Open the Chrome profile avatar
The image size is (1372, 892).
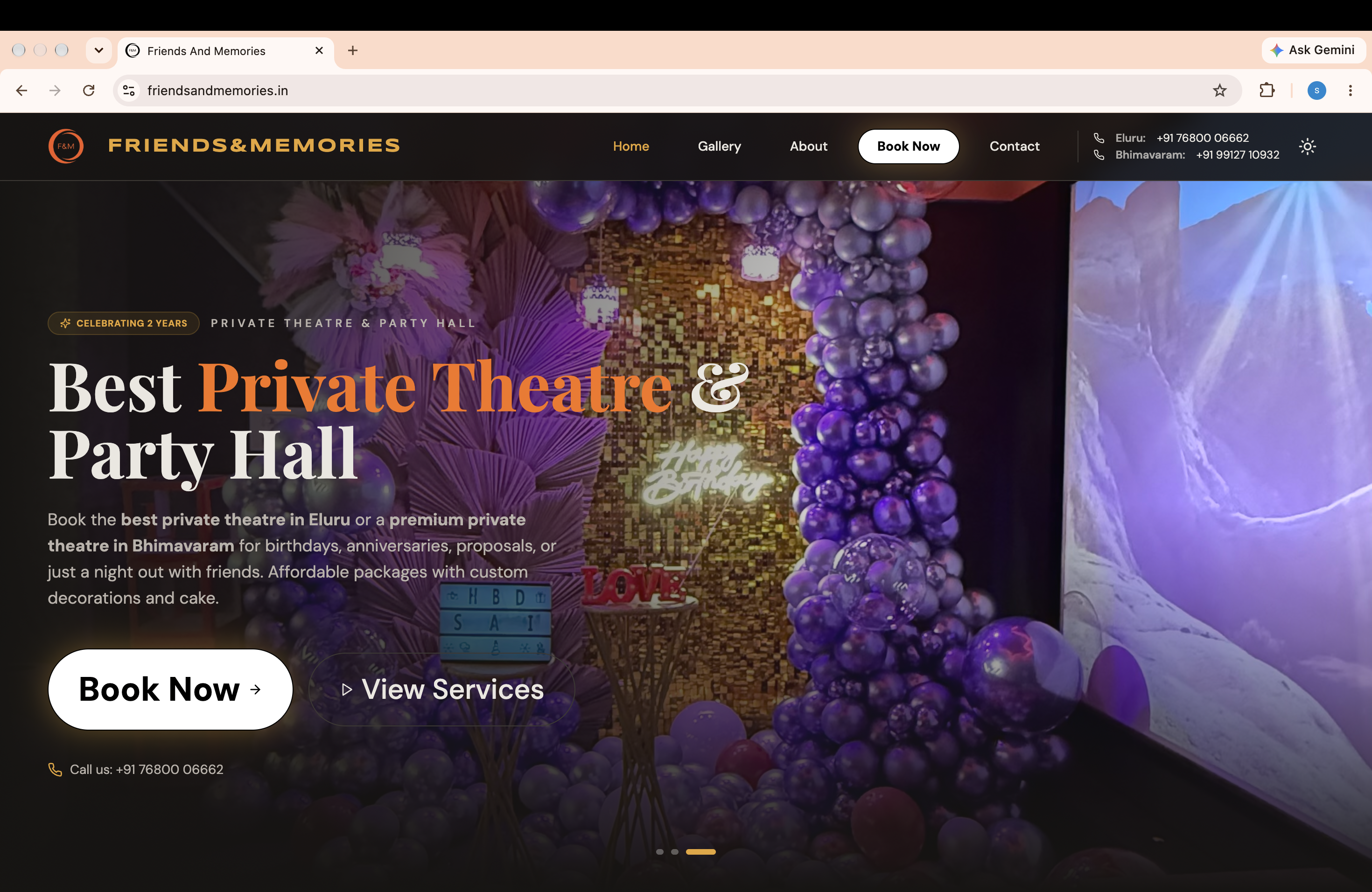(1316, 91)
